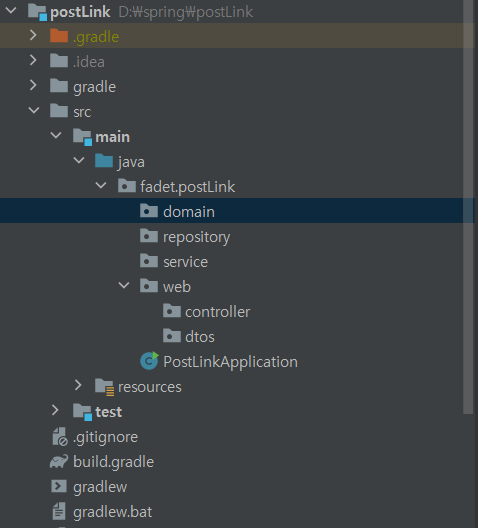
Task: Select the fadet.postLink package label
Action: 187,187
